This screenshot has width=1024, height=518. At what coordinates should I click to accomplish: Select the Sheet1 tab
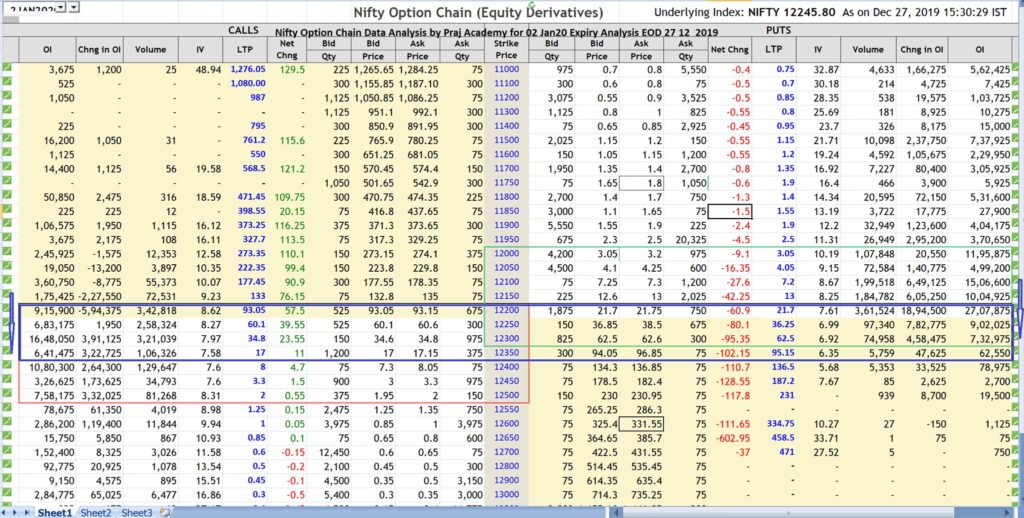[54, 512]
